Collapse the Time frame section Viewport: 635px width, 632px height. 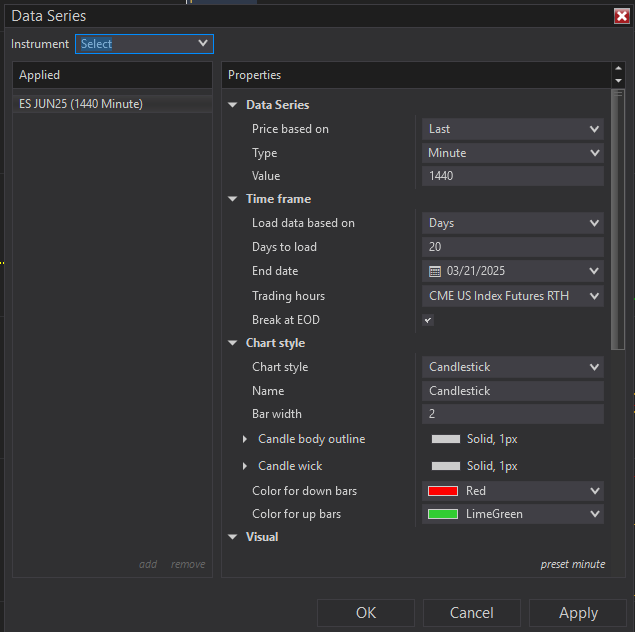233,199
